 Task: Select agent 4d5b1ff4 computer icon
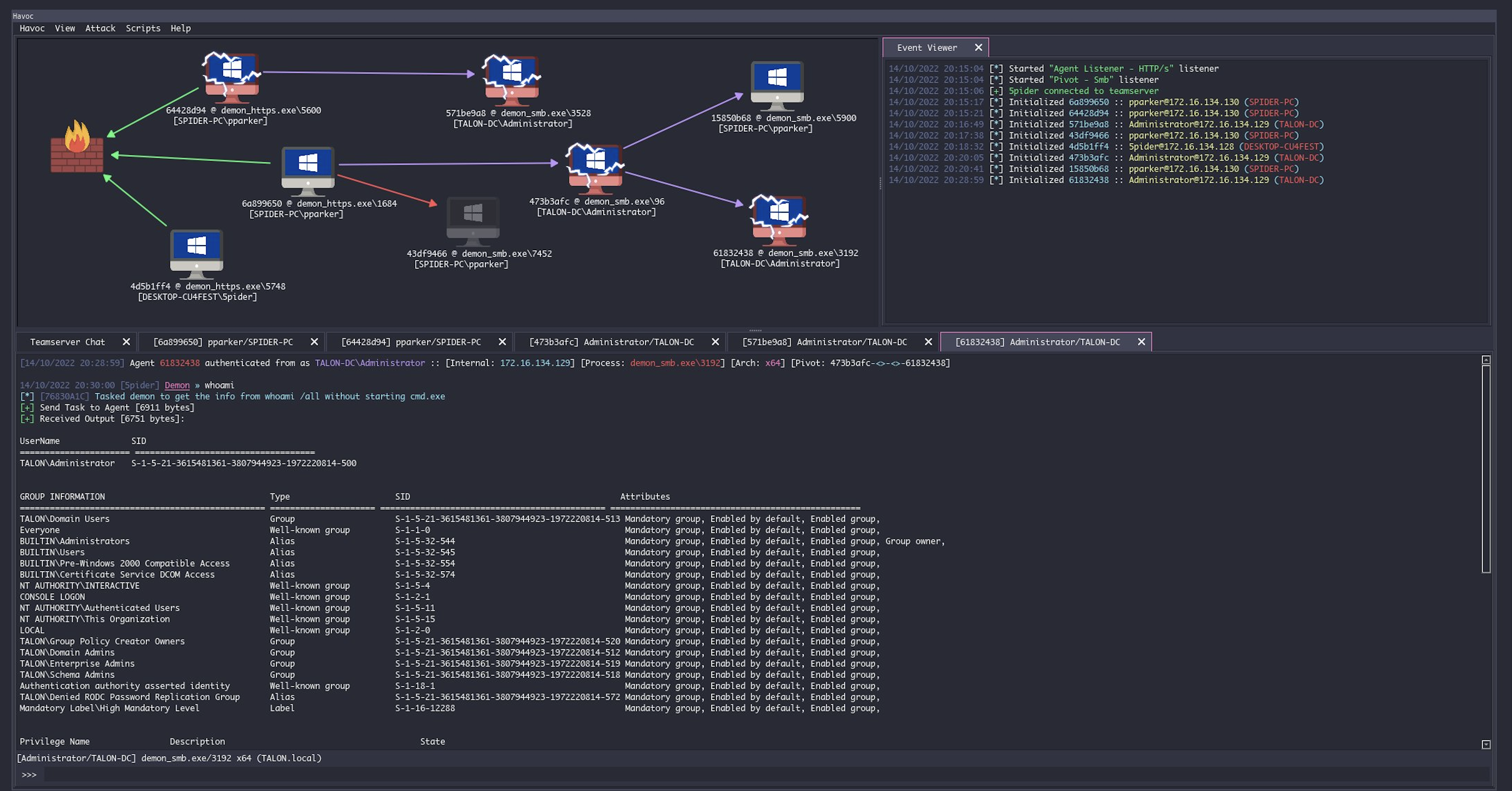196,254
